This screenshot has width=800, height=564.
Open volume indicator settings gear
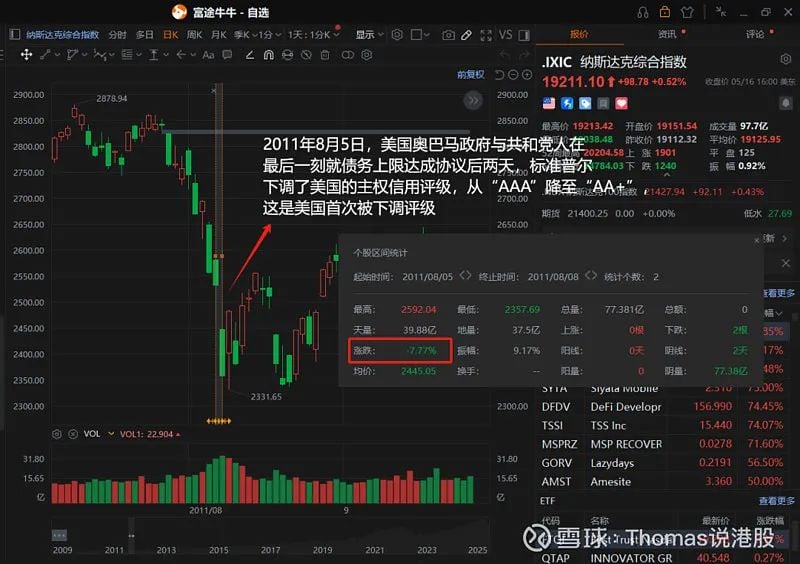(57, 434)
